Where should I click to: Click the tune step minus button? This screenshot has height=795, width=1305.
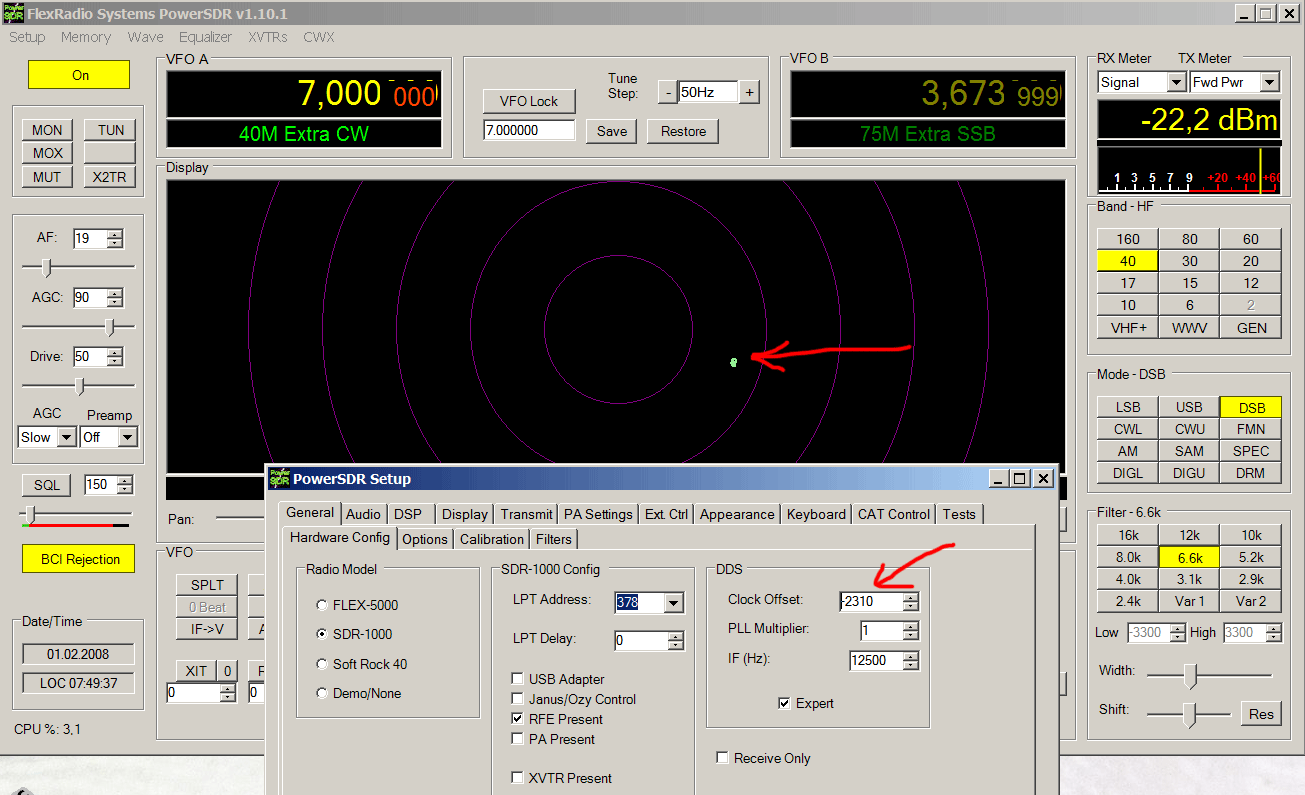tap(667, 92)
